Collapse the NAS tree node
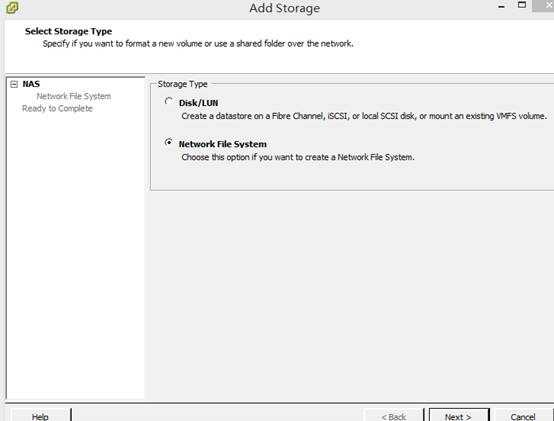The image size is (554, 421). 14,84
